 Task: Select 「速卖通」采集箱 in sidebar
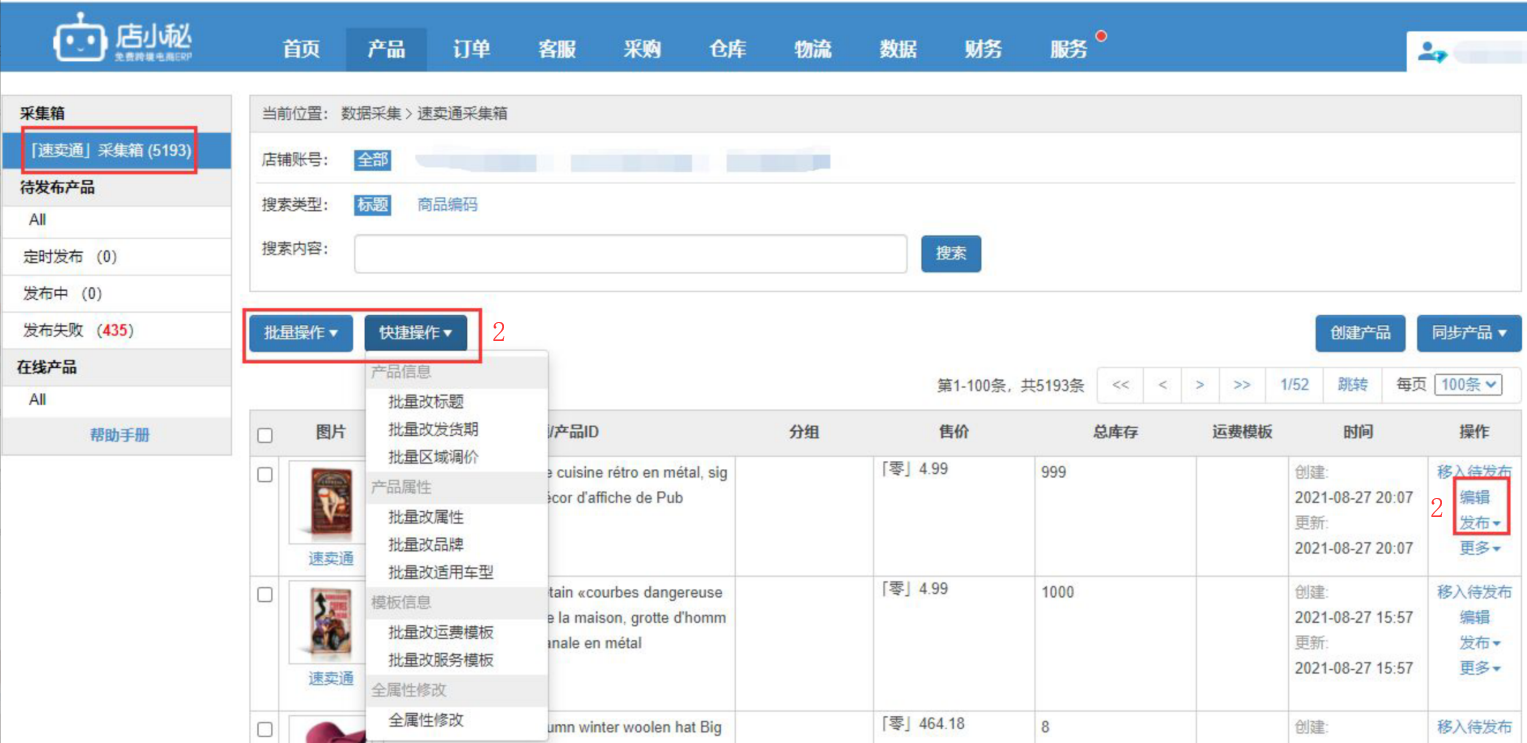pyautogui.click(x=116, y=151)
